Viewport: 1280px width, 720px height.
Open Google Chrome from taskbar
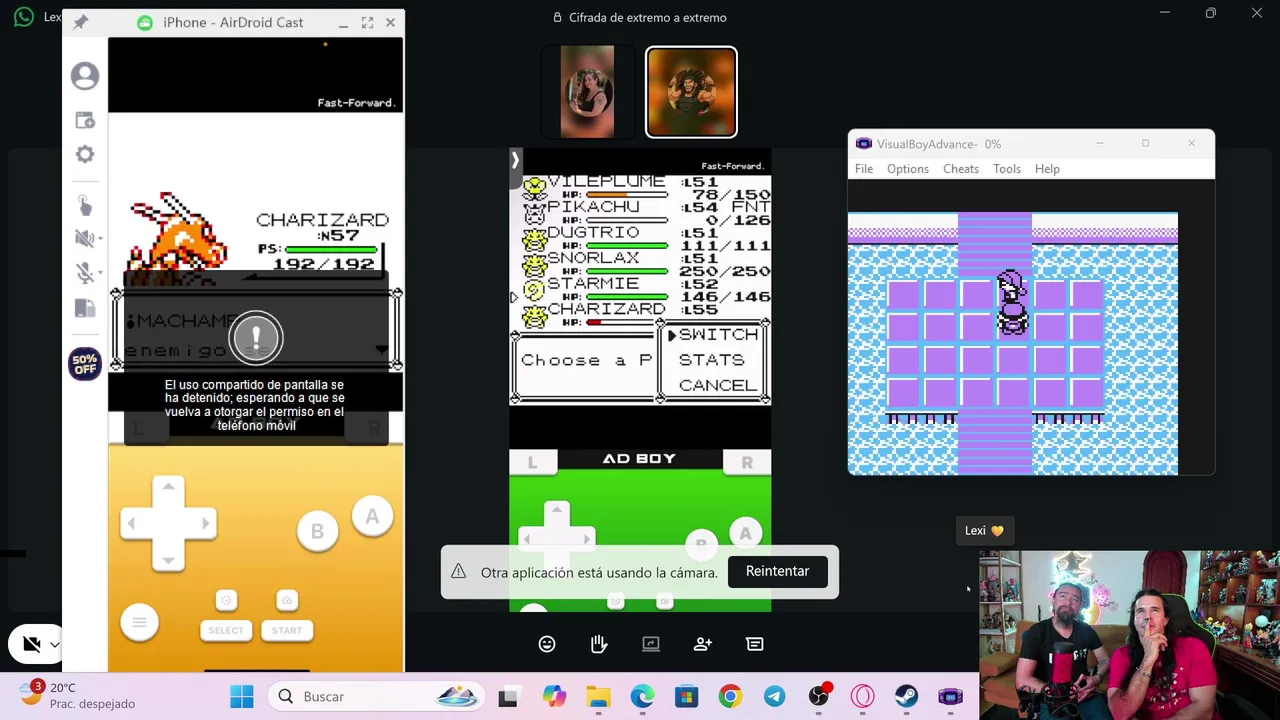pos(730,696)
